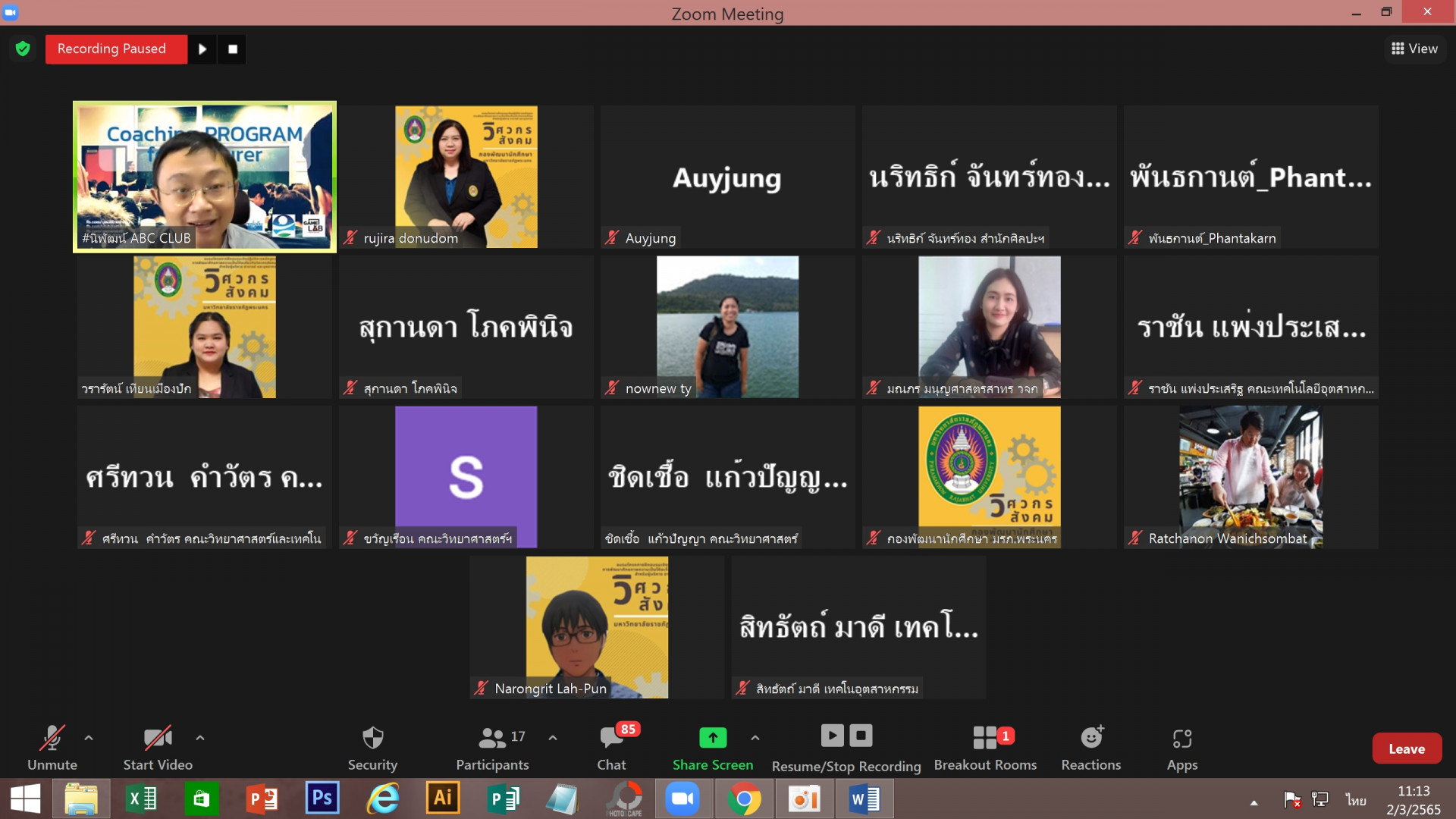Open Breakout Rooms
This screenshot has width=1456, height=819.
[x=985, y=748]
